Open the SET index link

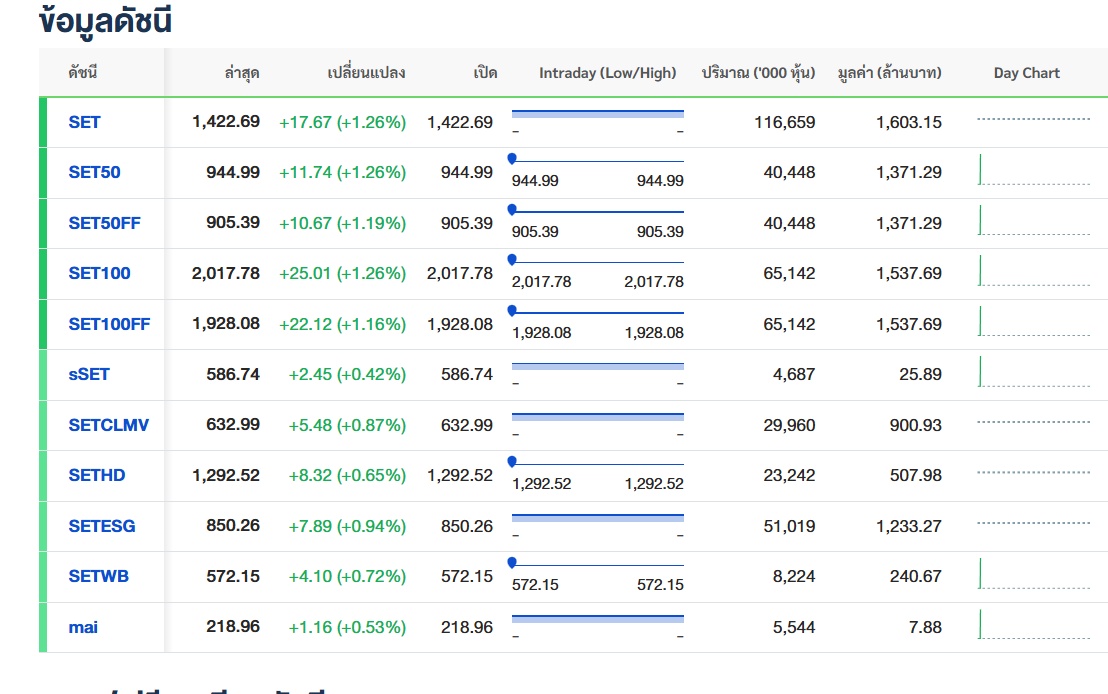click(x=84, y=122)
